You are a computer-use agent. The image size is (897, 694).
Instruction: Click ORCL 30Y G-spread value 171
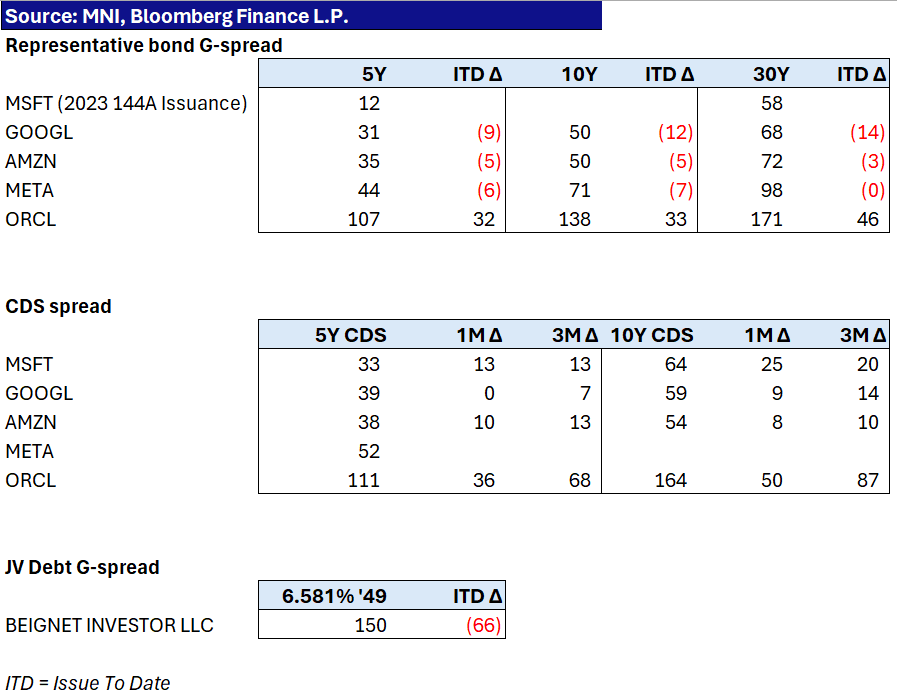(767, 220)
